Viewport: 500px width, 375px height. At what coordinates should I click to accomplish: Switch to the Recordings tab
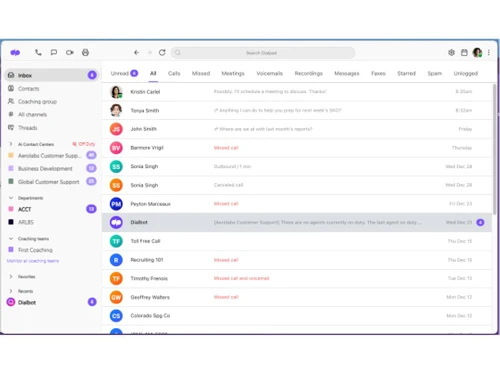click(x=308, y=73)
